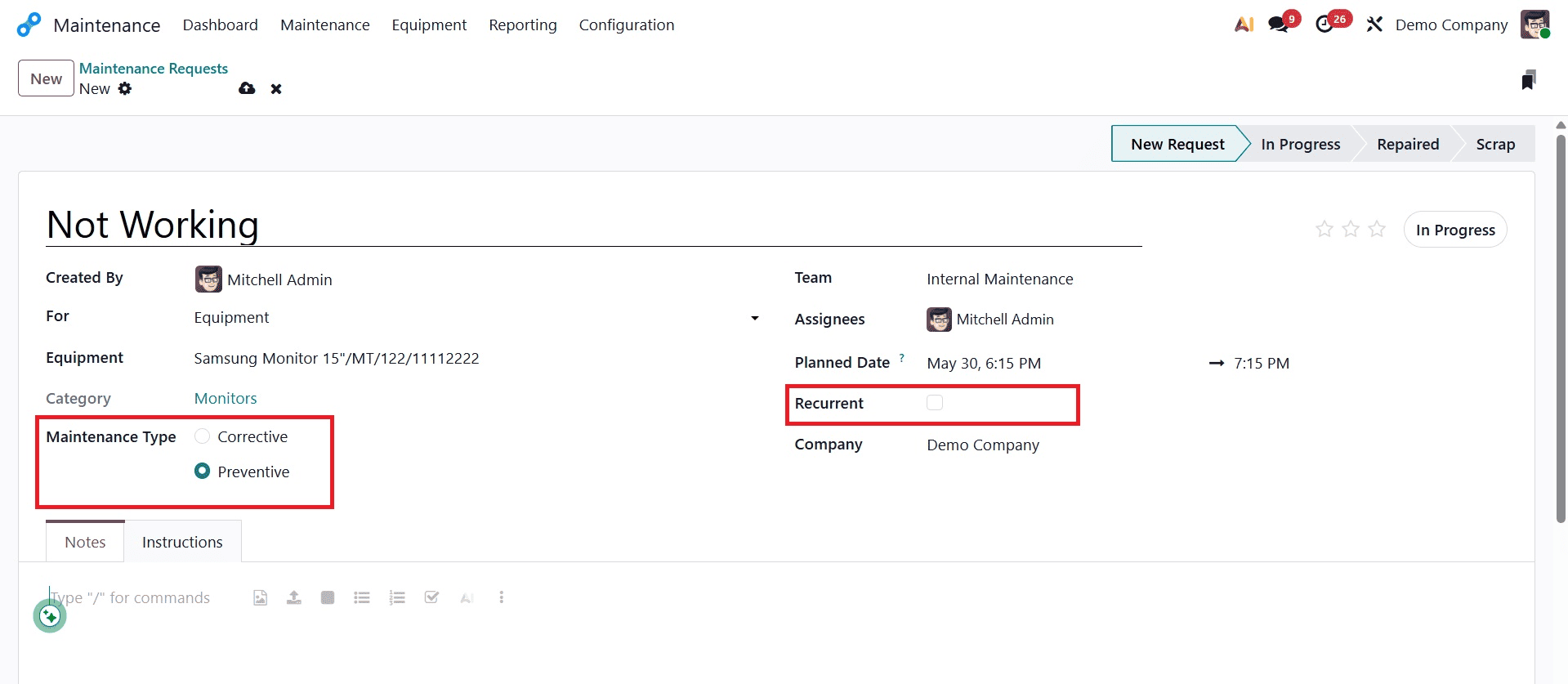Expand the For dropdown arrow
This screenshot has width=1568, height=684.
coord(755,318)
